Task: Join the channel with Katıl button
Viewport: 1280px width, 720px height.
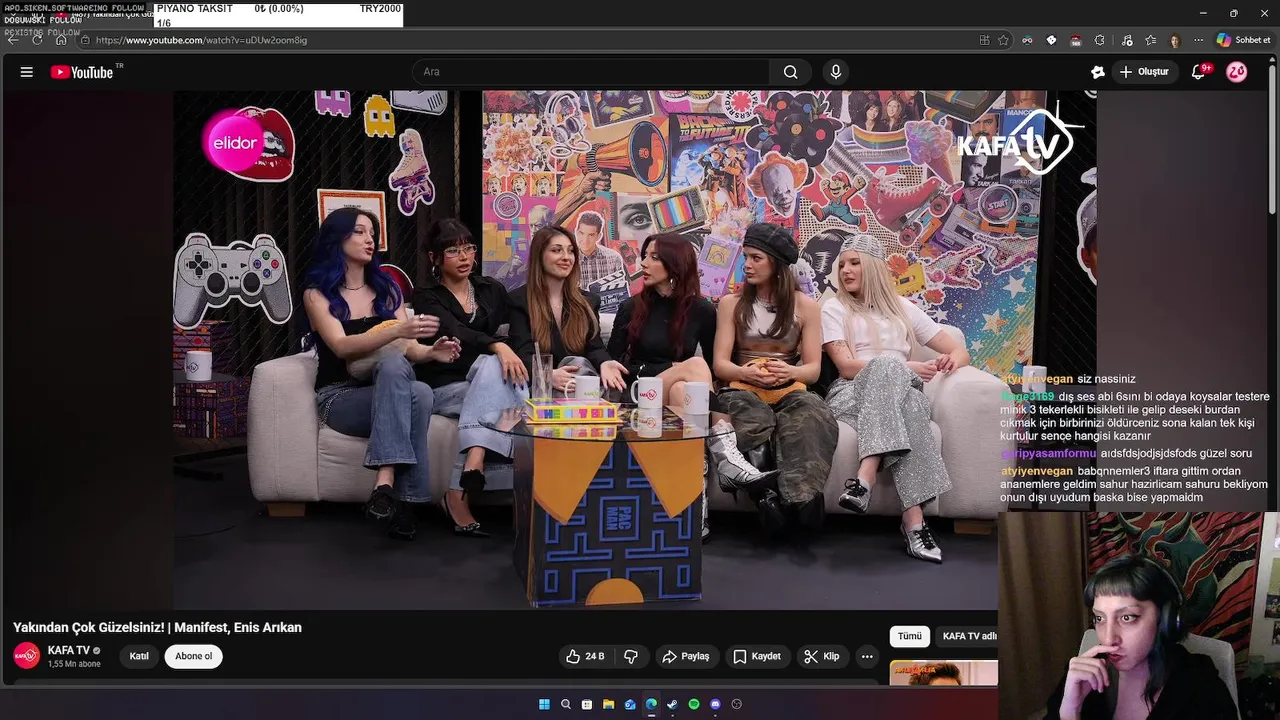Action: [x=139, y=656]
